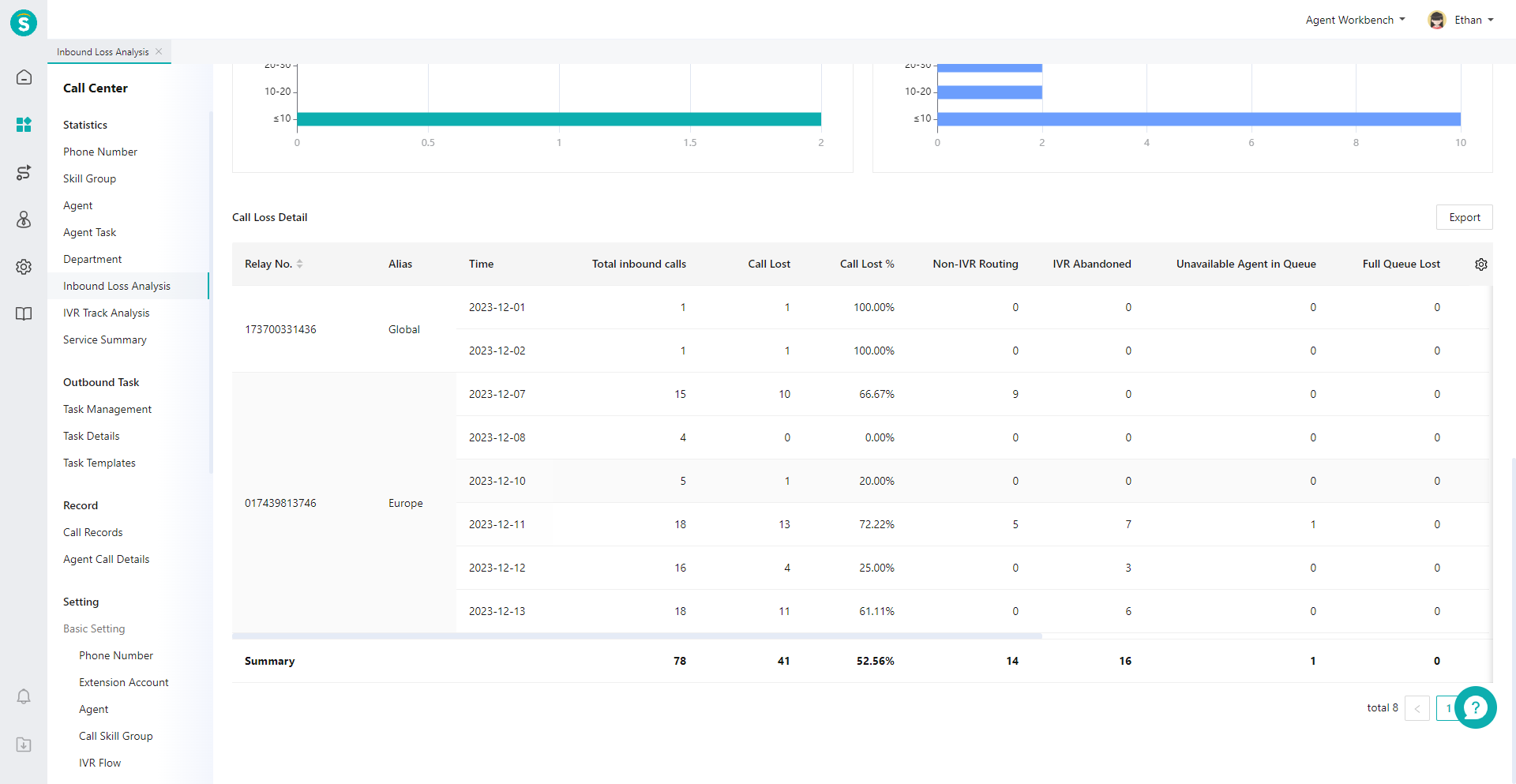Click the teal ≤10 bar in left chart
Viewport: 1516px width, 784px height.
pos(559,119)
